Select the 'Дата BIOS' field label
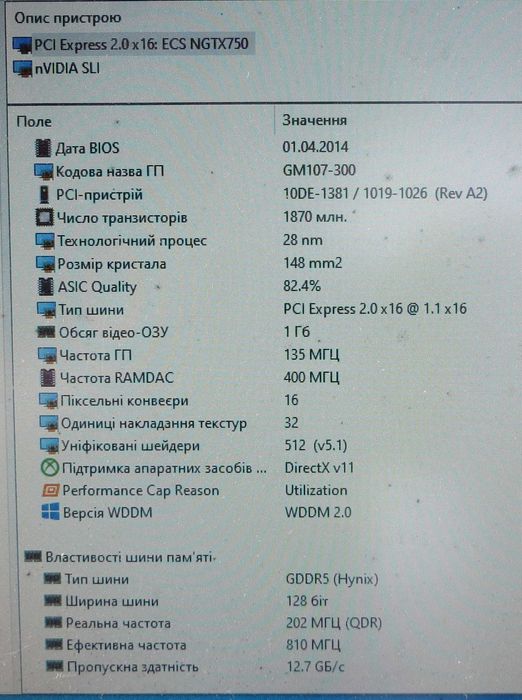The height and width of the screenshot is (700, 522). pyautogui.click(x=88, y=148)
